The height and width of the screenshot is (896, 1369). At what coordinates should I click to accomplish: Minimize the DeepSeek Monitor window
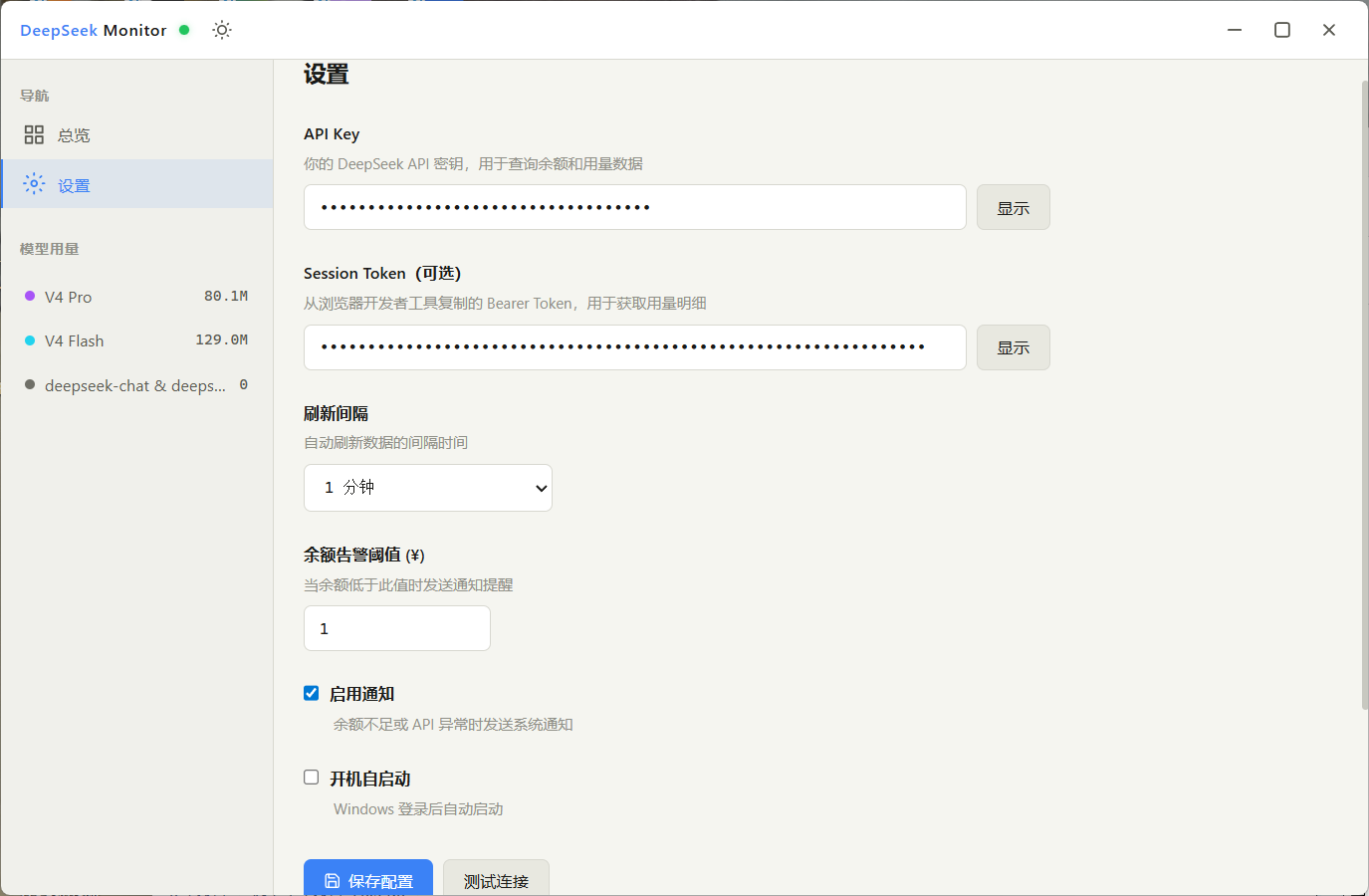pyautogui.click(x=1235, y=30)
